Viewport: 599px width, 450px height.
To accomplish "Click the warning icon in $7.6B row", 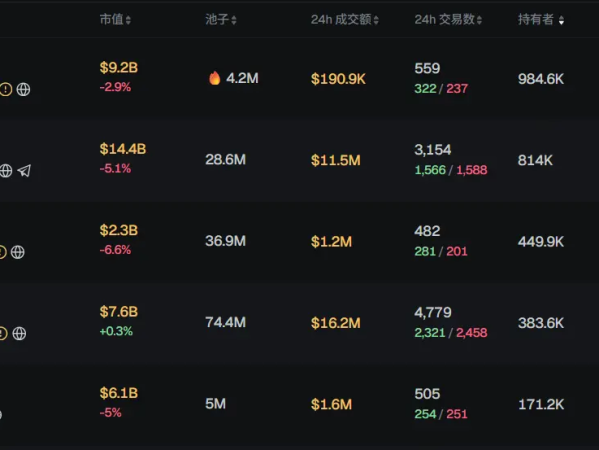I will [x=3, y=333].
